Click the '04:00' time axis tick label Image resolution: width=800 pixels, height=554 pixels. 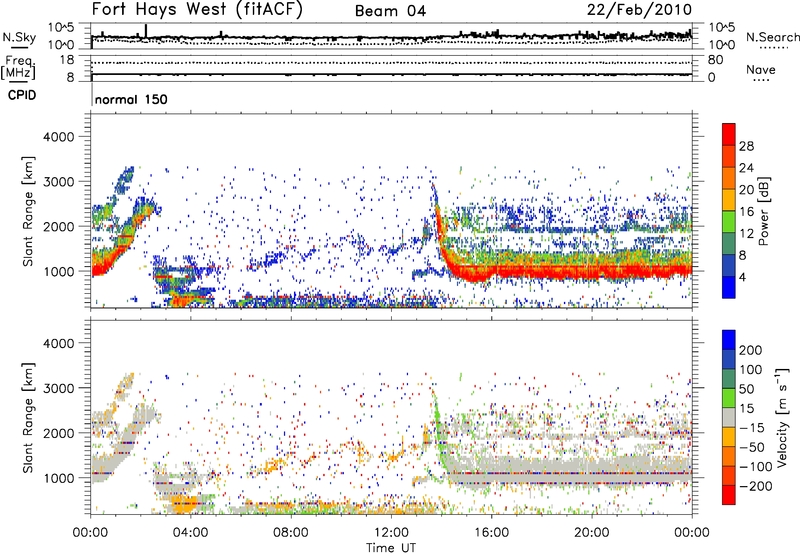(x=190, y=533)
